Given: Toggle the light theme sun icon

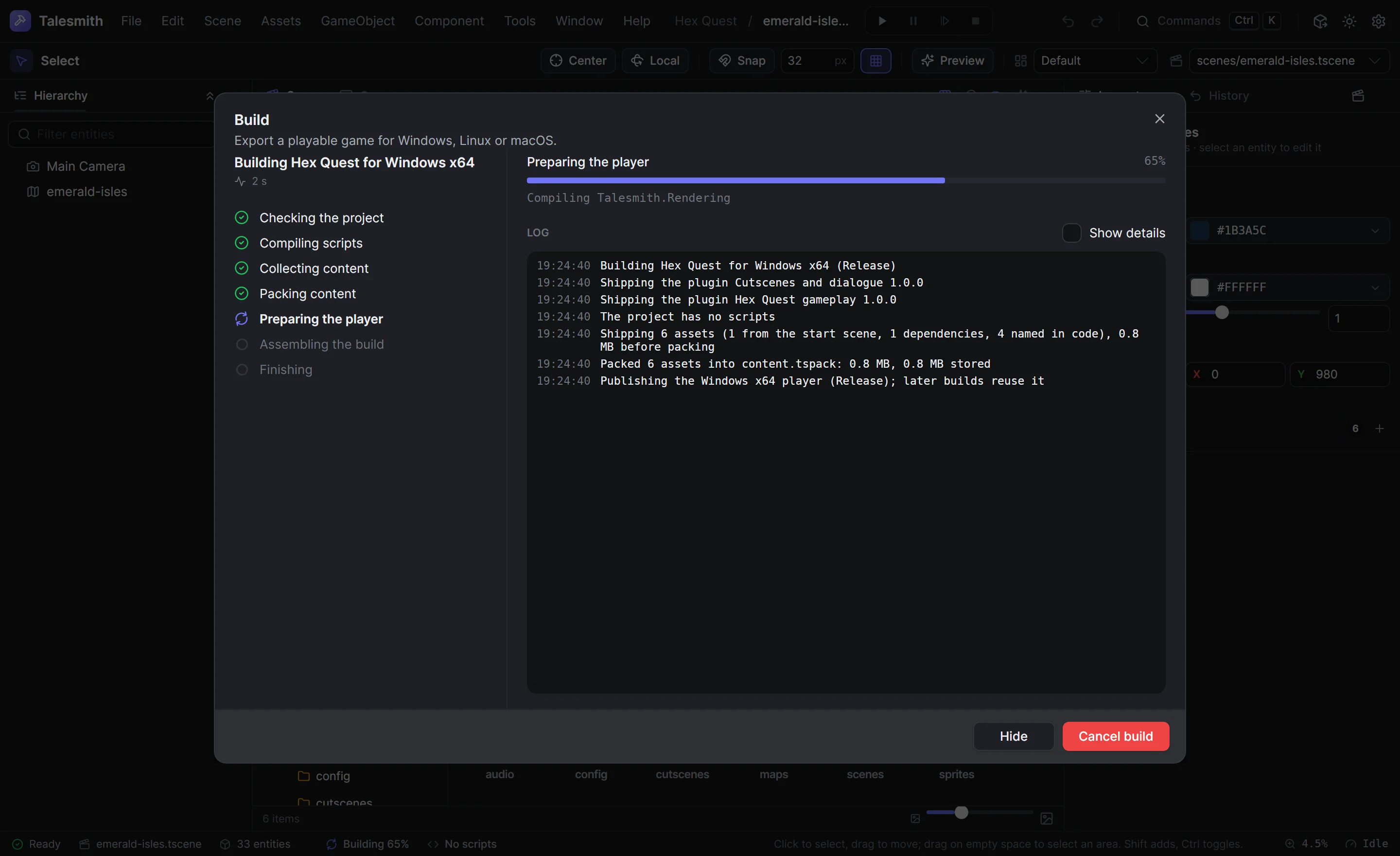Looking at the screenshot, I should 1349,21.
